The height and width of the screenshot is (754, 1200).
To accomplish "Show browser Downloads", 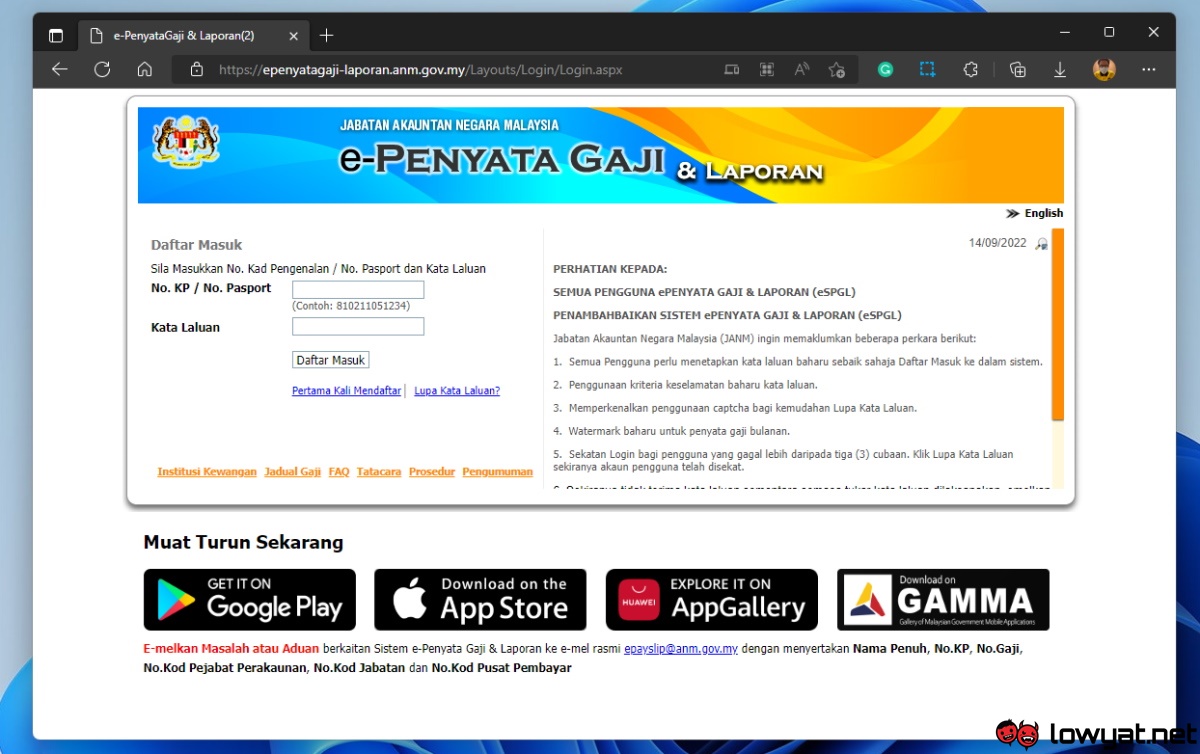I will pyautogui.click(x=1060, y=70).
